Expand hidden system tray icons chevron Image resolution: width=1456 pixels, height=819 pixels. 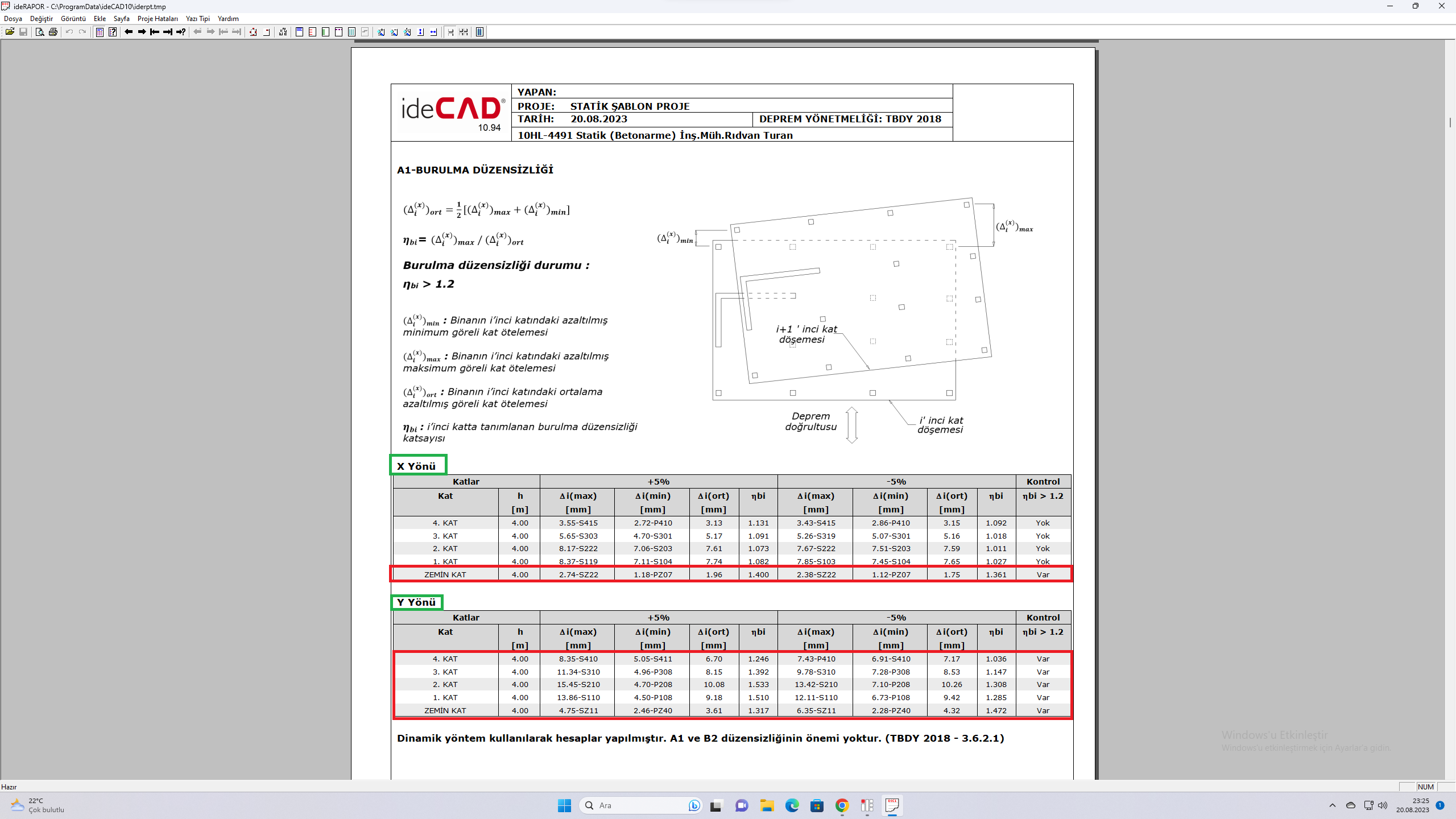tap(1332, 805)
